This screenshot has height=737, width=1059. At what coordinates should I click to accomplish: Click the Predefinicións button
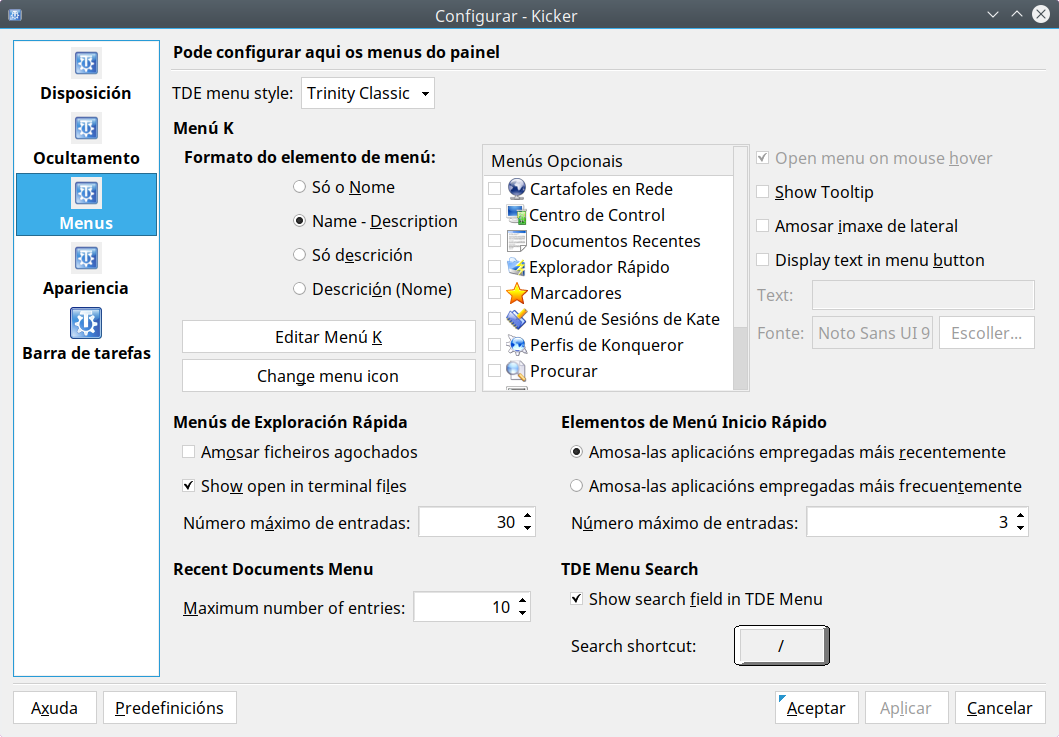pyautogui.click(x=170, y=707)
